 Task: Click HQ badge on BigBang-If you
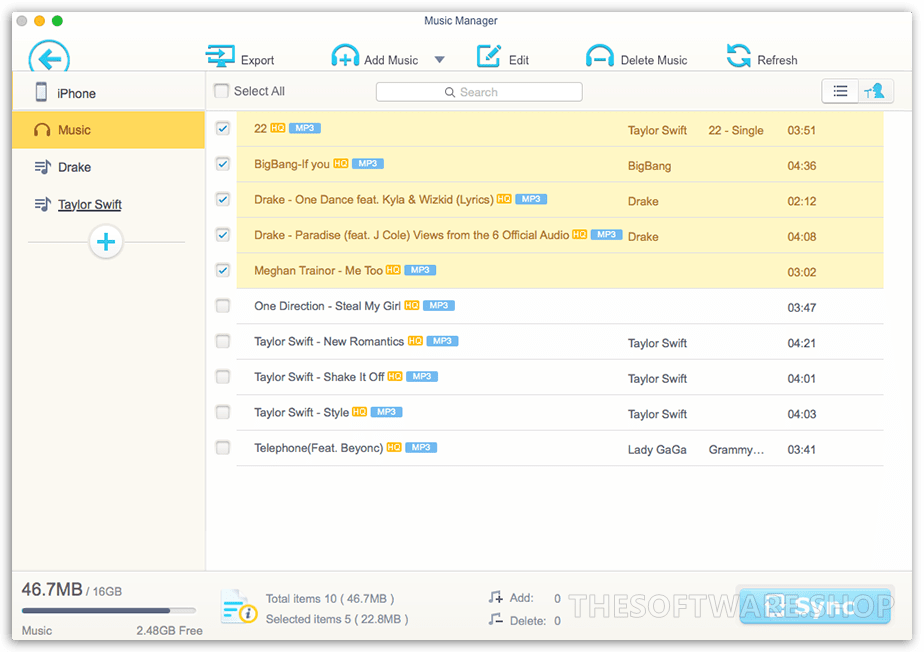click(x=341, y=163)
